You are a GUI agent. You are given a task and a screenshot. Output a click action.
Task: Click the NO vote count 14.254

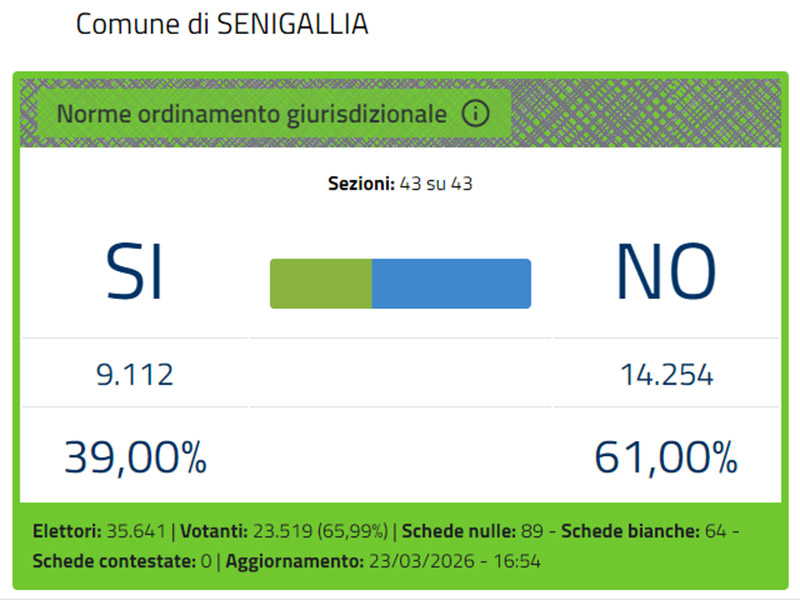tap(666, 375)
